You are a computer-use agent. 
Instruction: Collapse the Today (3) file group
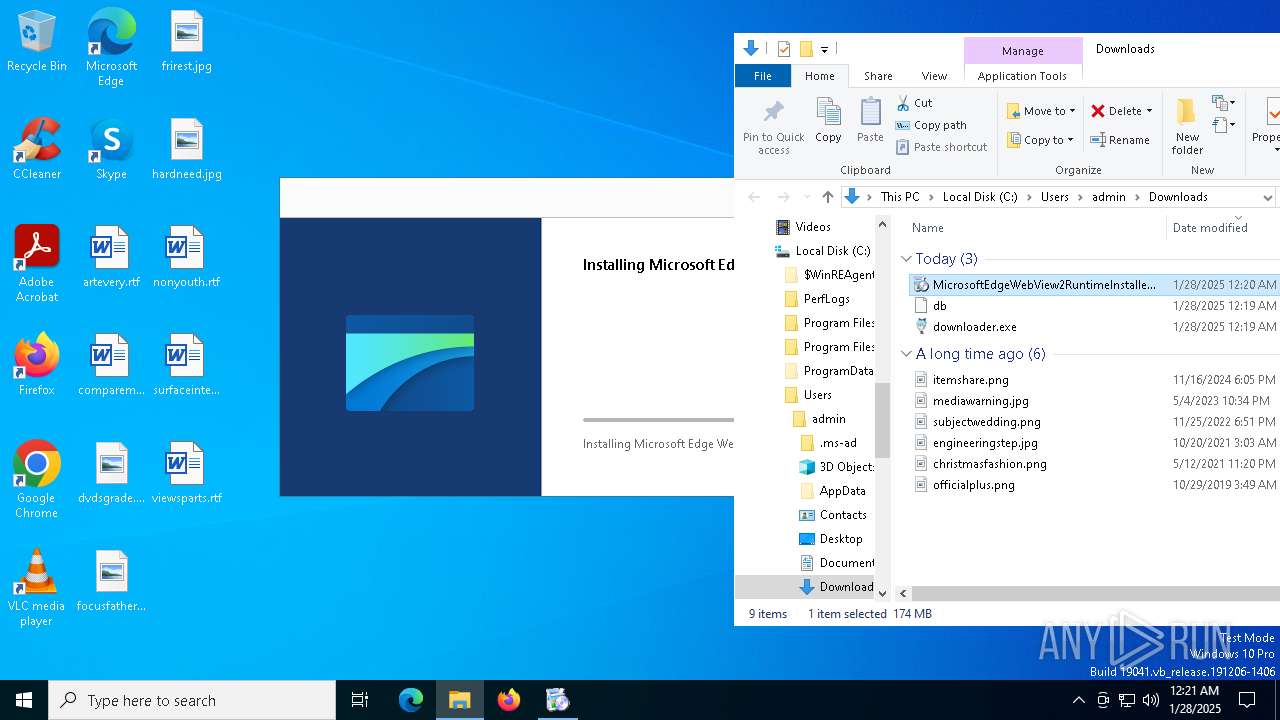(x=906, y=259)
